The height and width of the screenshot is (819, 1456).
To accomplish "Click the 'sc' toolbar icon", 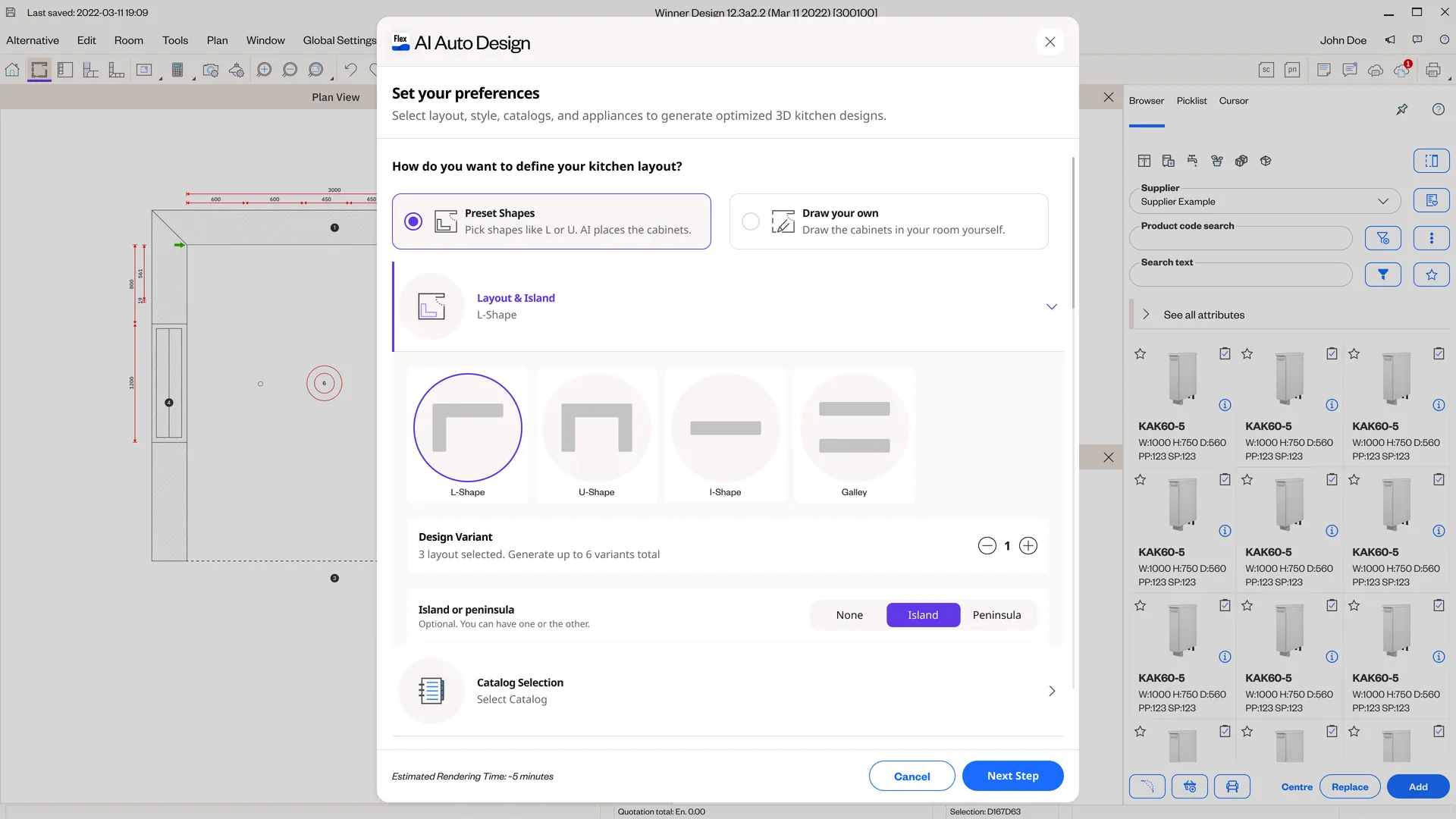I will (1266, 70).
